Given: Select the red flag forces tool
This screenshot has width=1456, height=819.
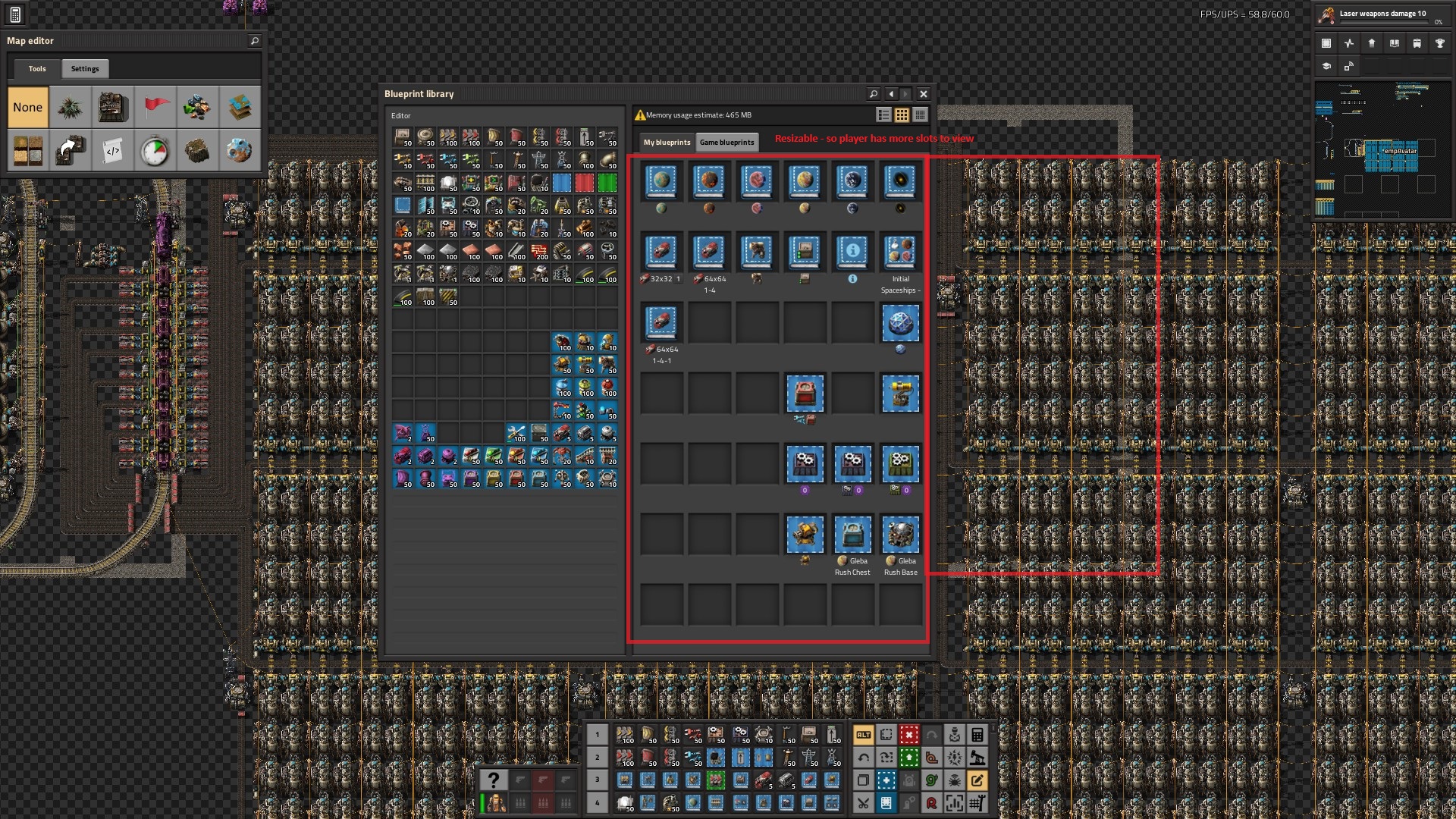Looking at the screenshot, I should (x=155, y=107).
